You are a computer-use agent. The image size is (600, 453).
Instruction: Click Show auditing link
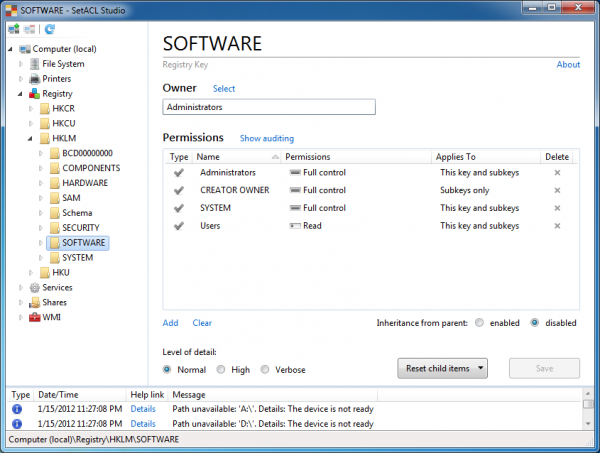(267, 139)
